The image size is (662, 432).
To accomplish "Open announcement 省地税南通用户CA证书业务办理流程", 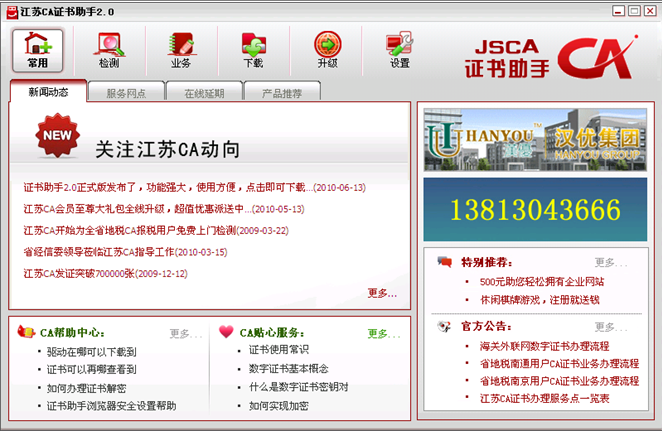I will tap(559, 364).
